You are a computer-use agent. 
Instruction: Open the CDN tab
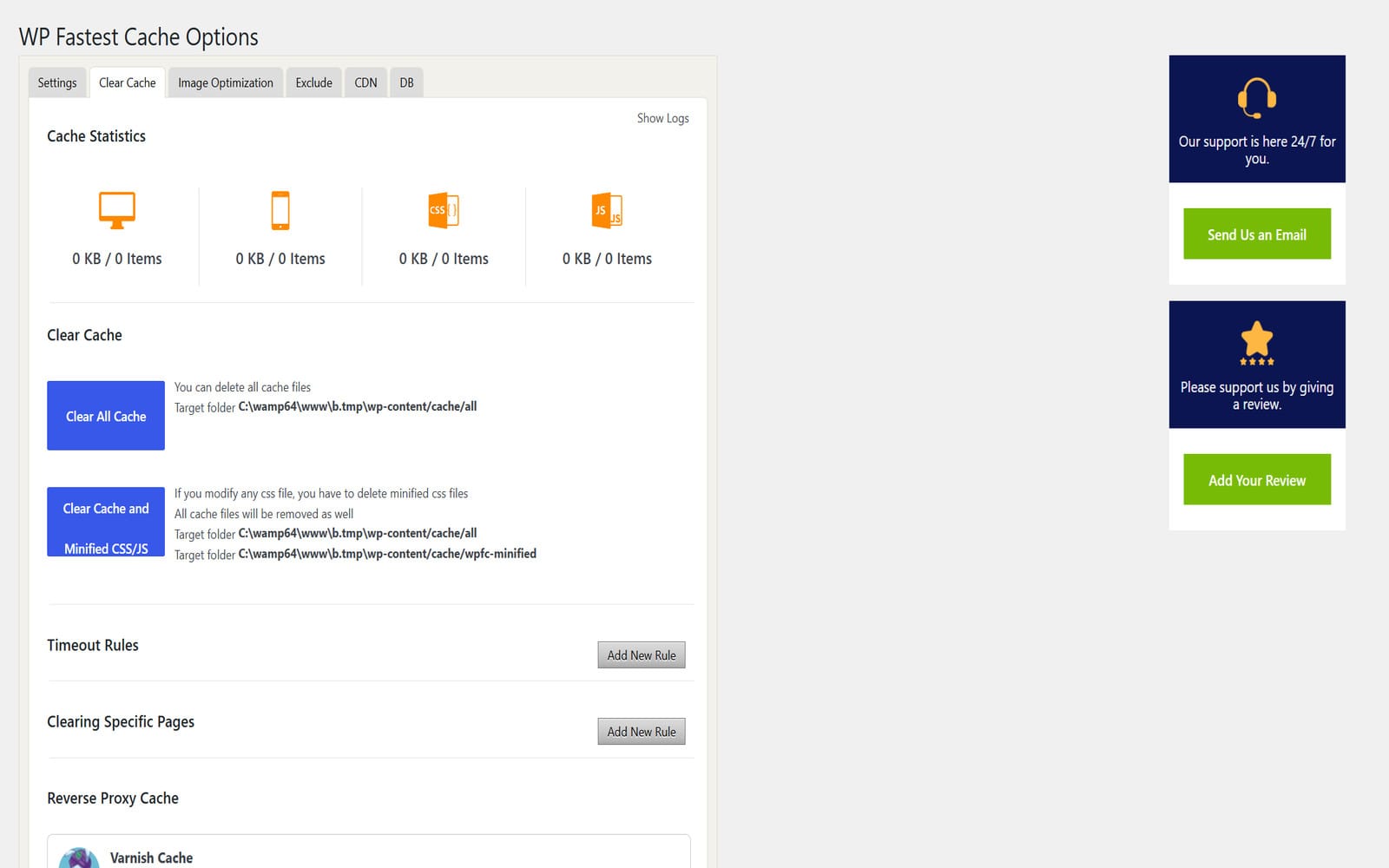365,82
